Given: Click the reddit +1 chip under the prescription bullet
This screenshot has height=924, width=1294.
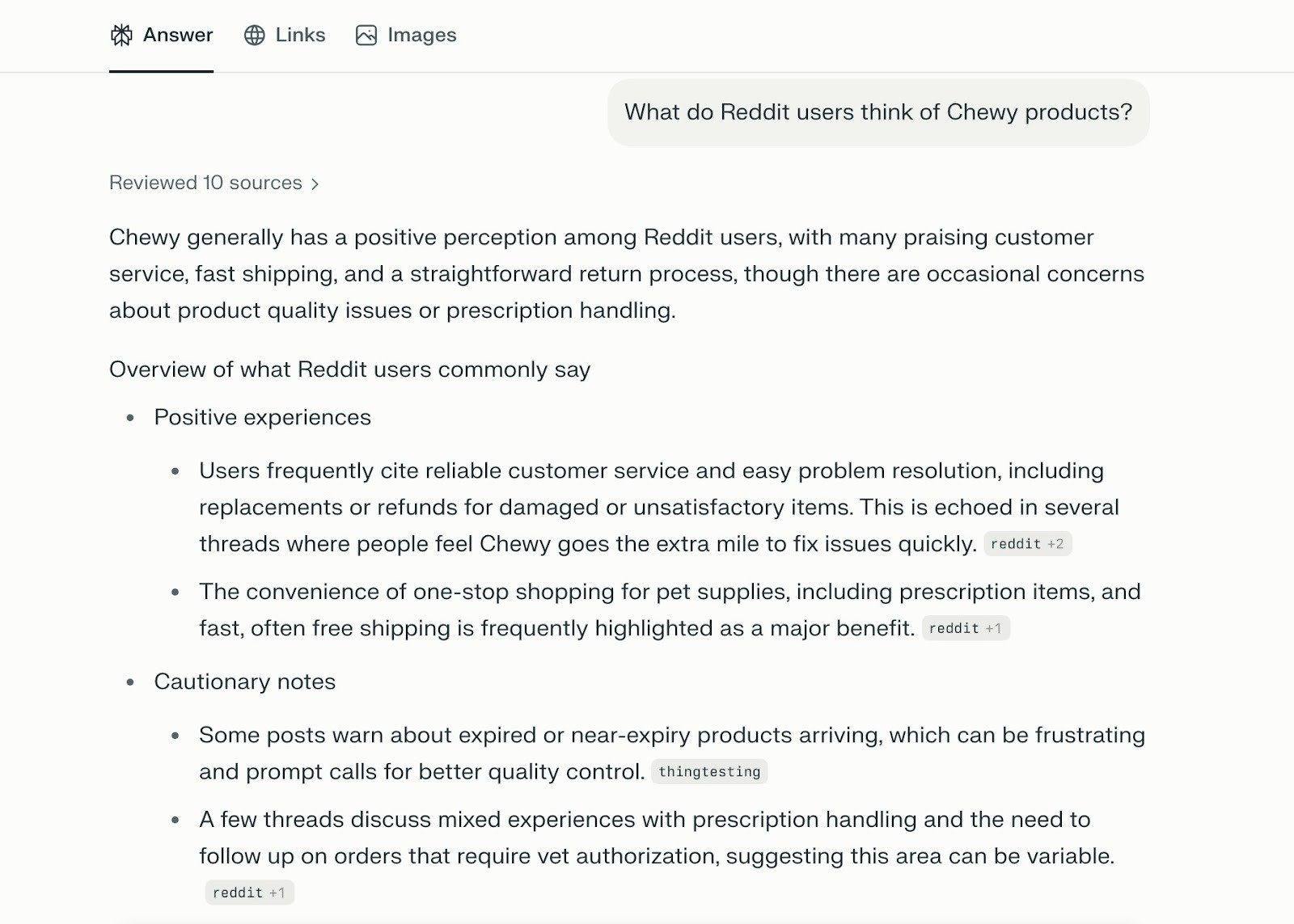Looking at the screenshot, I should click(249, 892).
